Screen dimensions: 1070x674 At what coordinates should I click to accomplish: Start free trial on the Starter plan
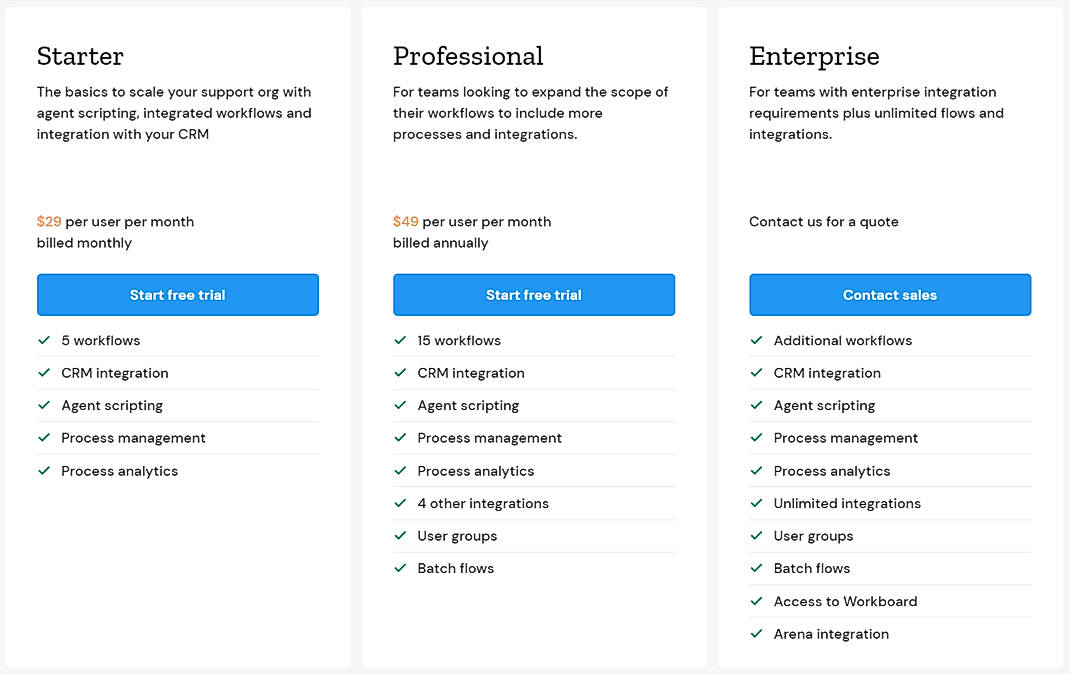coord(177,294)
